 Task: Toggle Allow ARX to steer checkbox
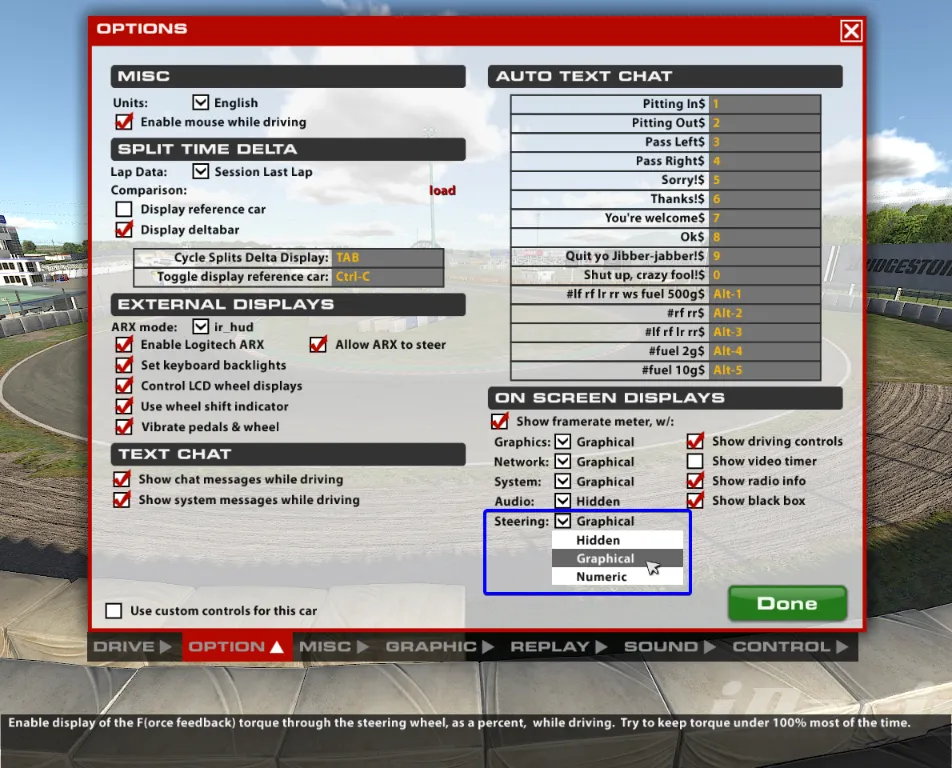point(318,345)
